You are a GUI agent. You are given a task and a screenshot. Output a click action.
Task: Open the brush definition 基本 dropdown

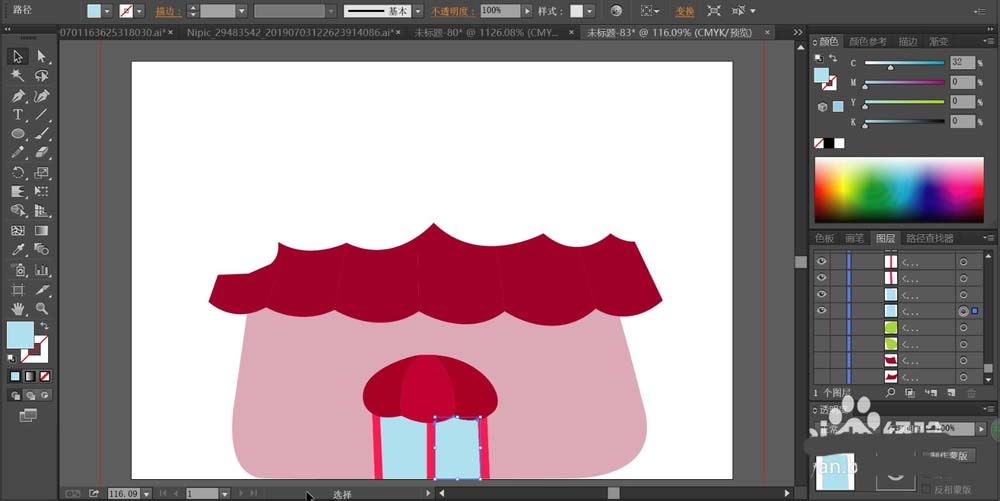[x=418, y=11]
